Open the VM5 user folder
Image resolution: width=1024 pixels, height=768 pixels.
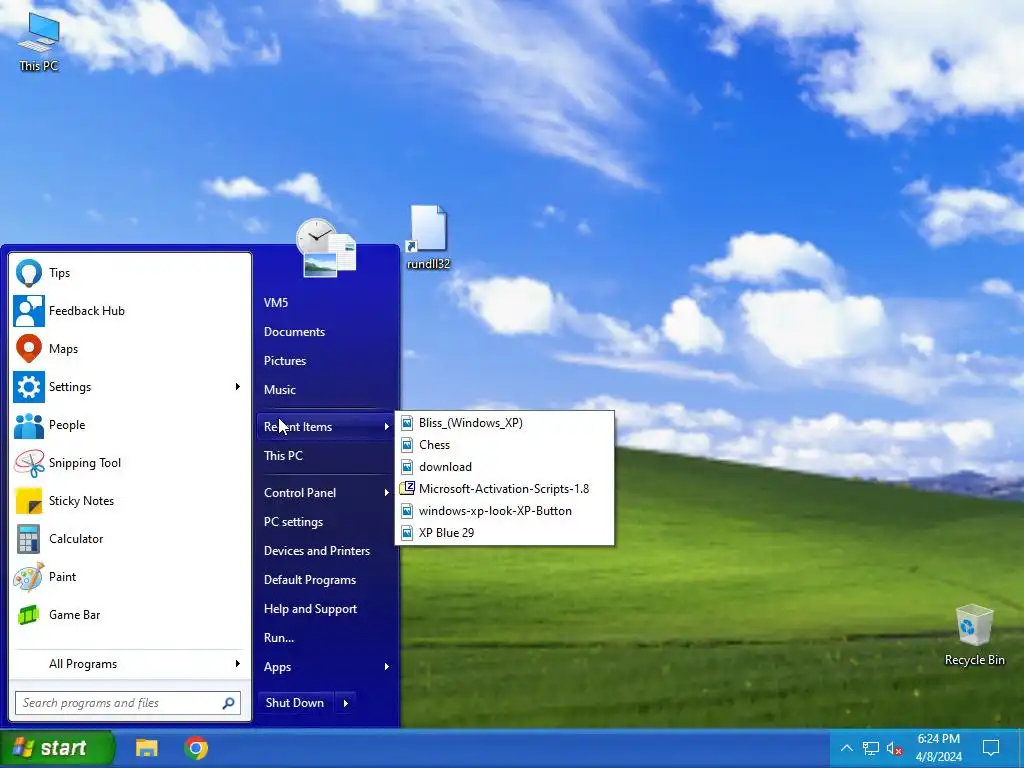point(325,303)
